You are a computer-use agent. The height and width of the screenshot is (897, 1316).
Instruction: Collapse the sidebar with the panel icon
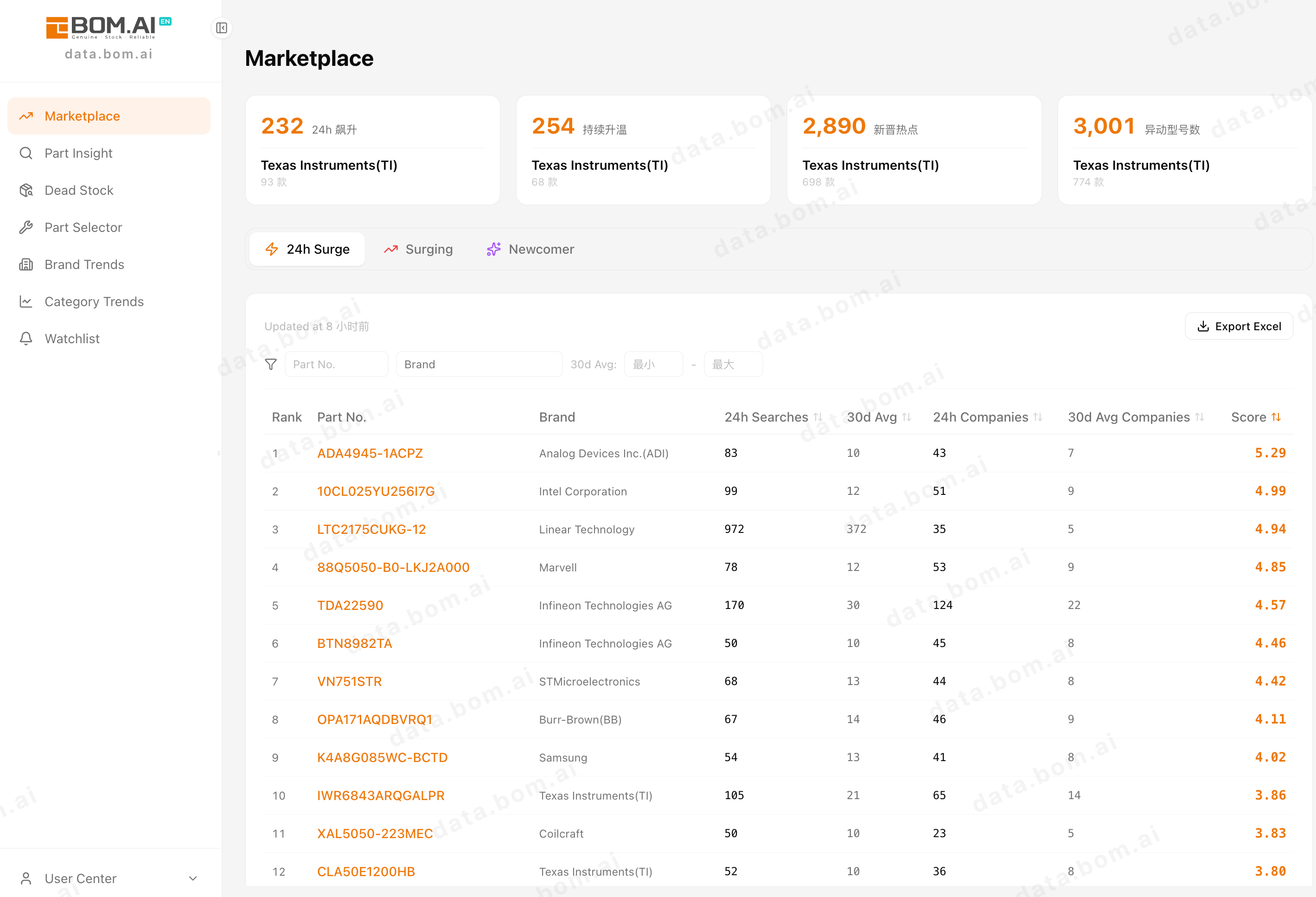click(x=221, y=28)
